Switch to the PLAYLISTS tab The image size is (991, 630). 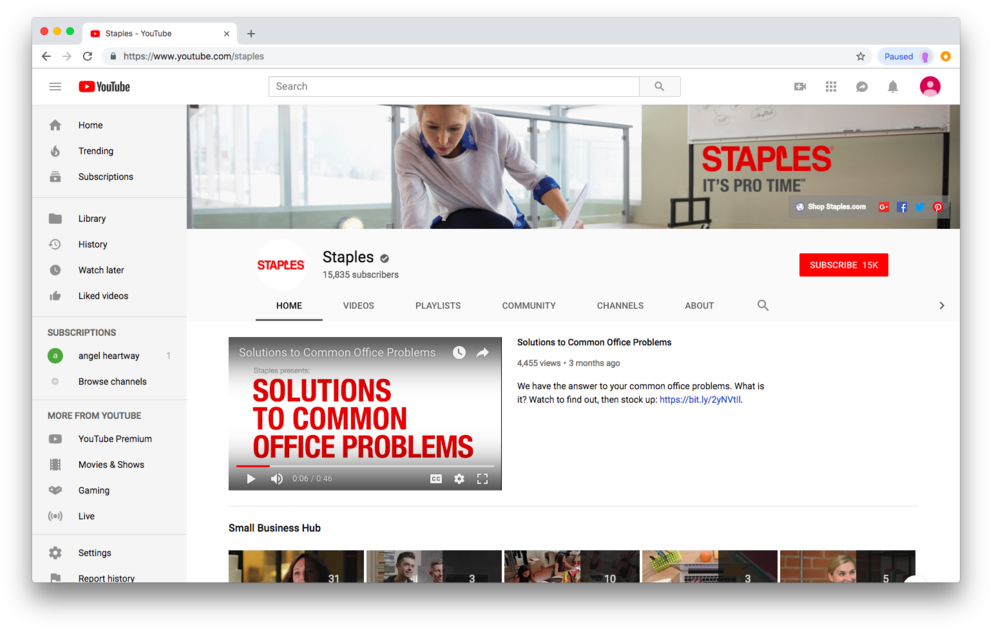[438, 305]
